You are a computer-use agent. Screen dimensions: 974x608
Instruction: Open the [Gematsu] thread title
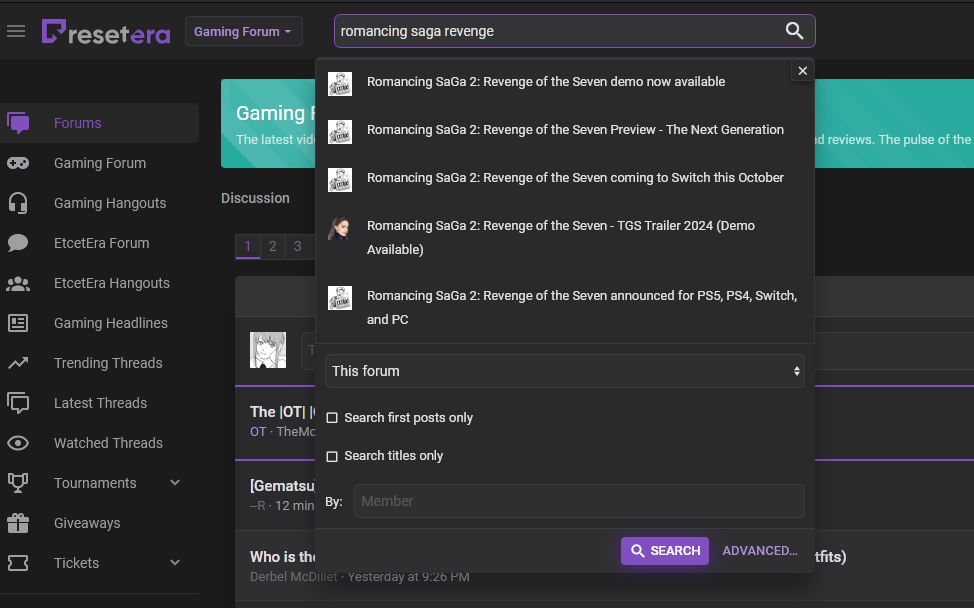click(x=283, y=486)
